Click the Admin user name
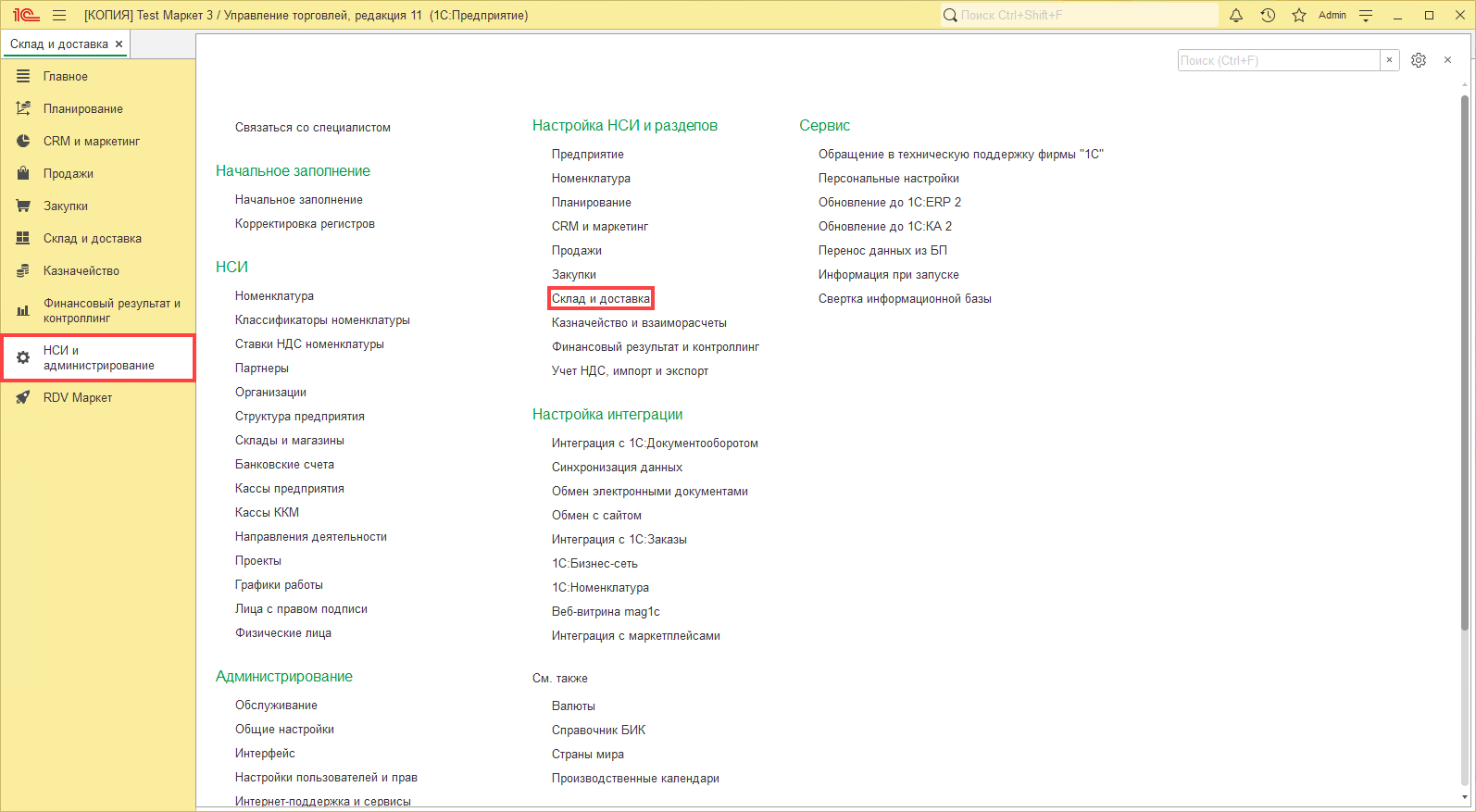The height and width of the screenshot is (812, 1476). point(1332,15)
